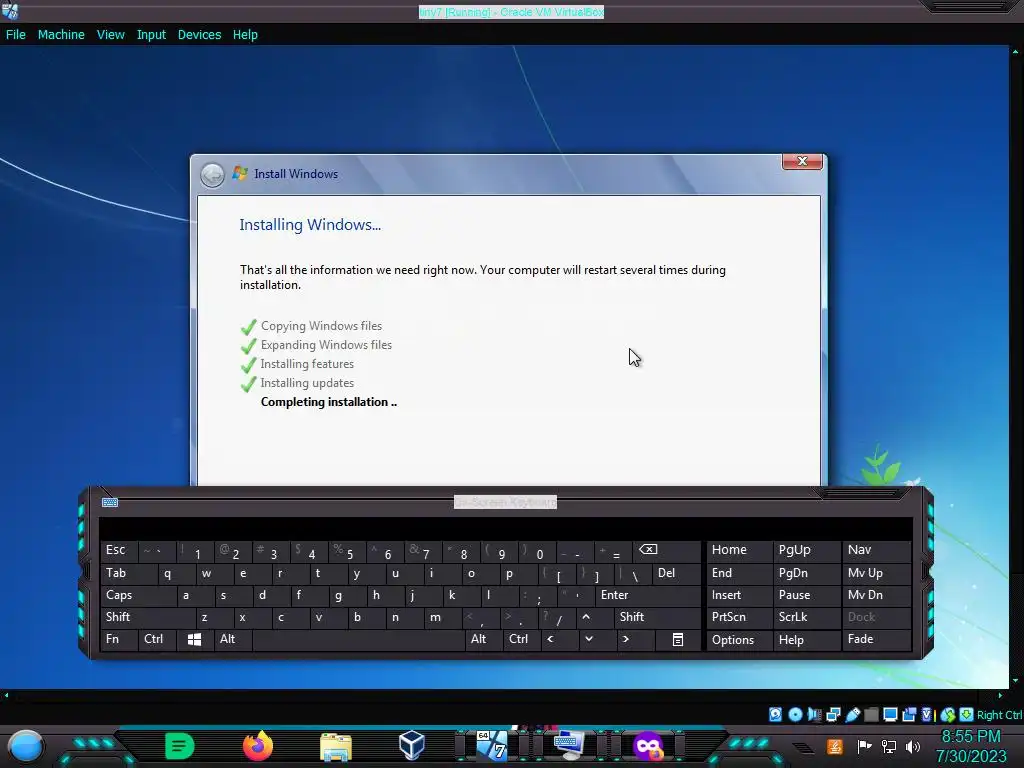Click the Install Windows back arrow button

(x=212, y=175)
